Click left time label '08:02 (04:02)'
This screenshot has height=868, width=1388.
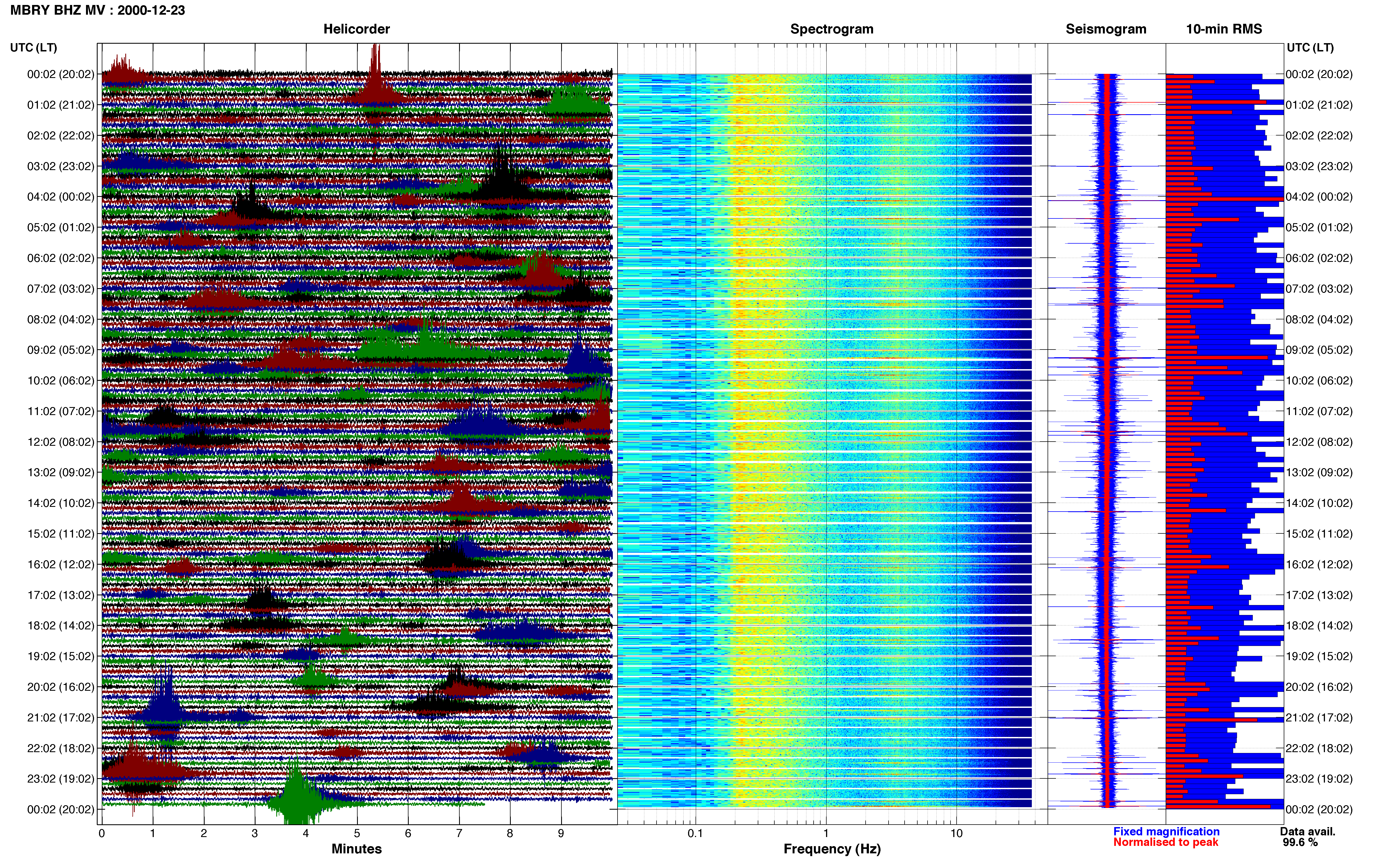61,319
